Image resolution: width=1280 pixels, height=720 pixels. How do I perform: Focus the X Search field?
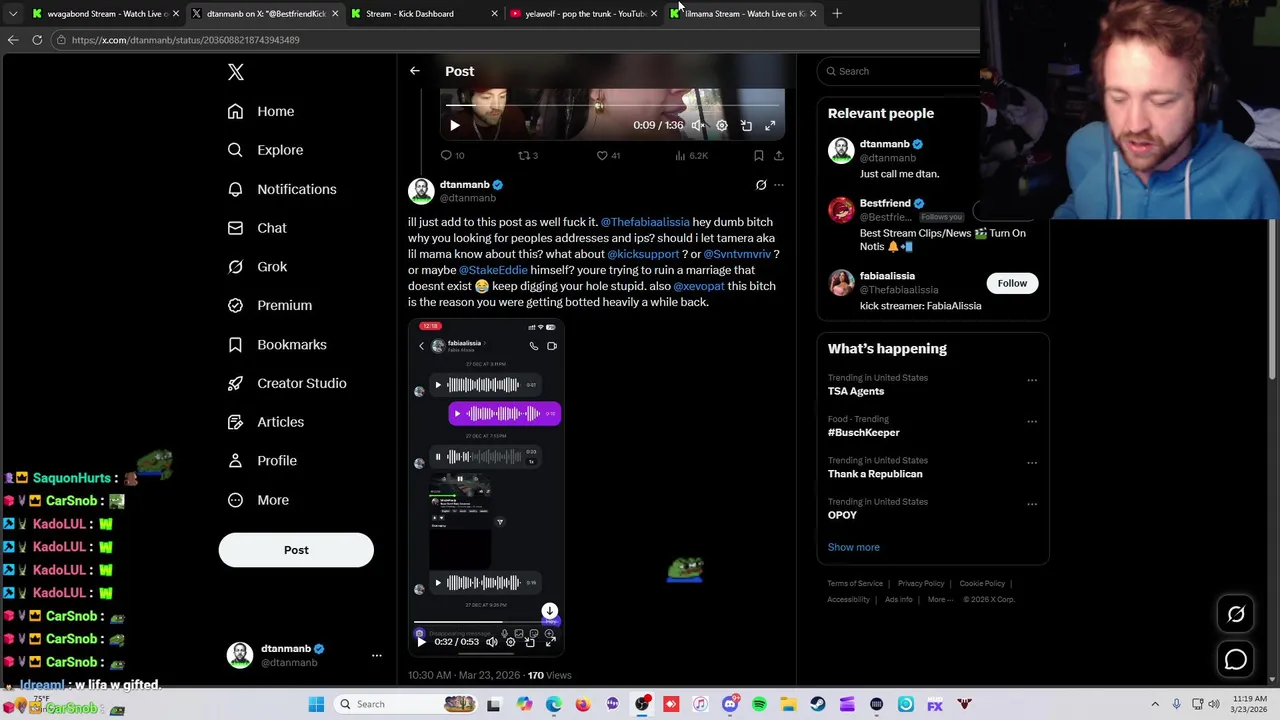tap(900, 71)
